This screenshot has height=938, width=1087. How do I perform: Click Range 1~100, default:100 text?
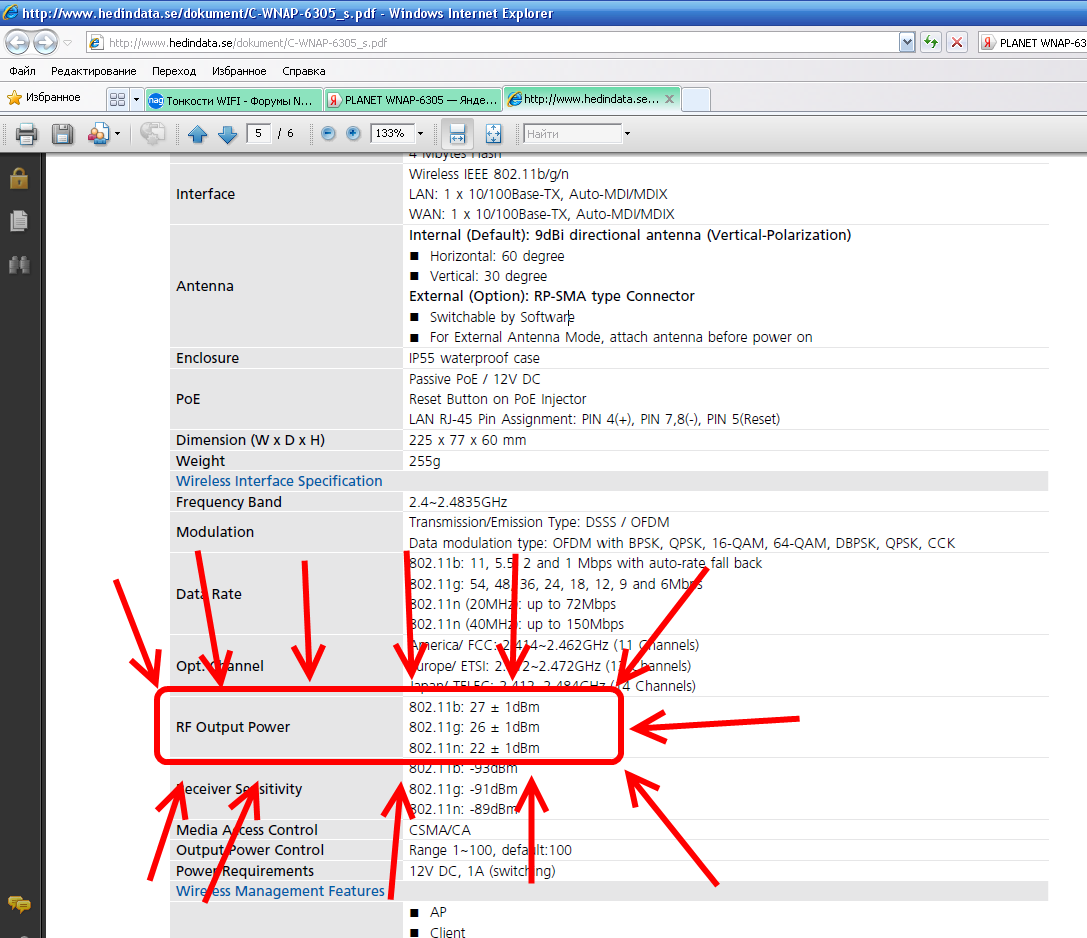coord(490,850)
